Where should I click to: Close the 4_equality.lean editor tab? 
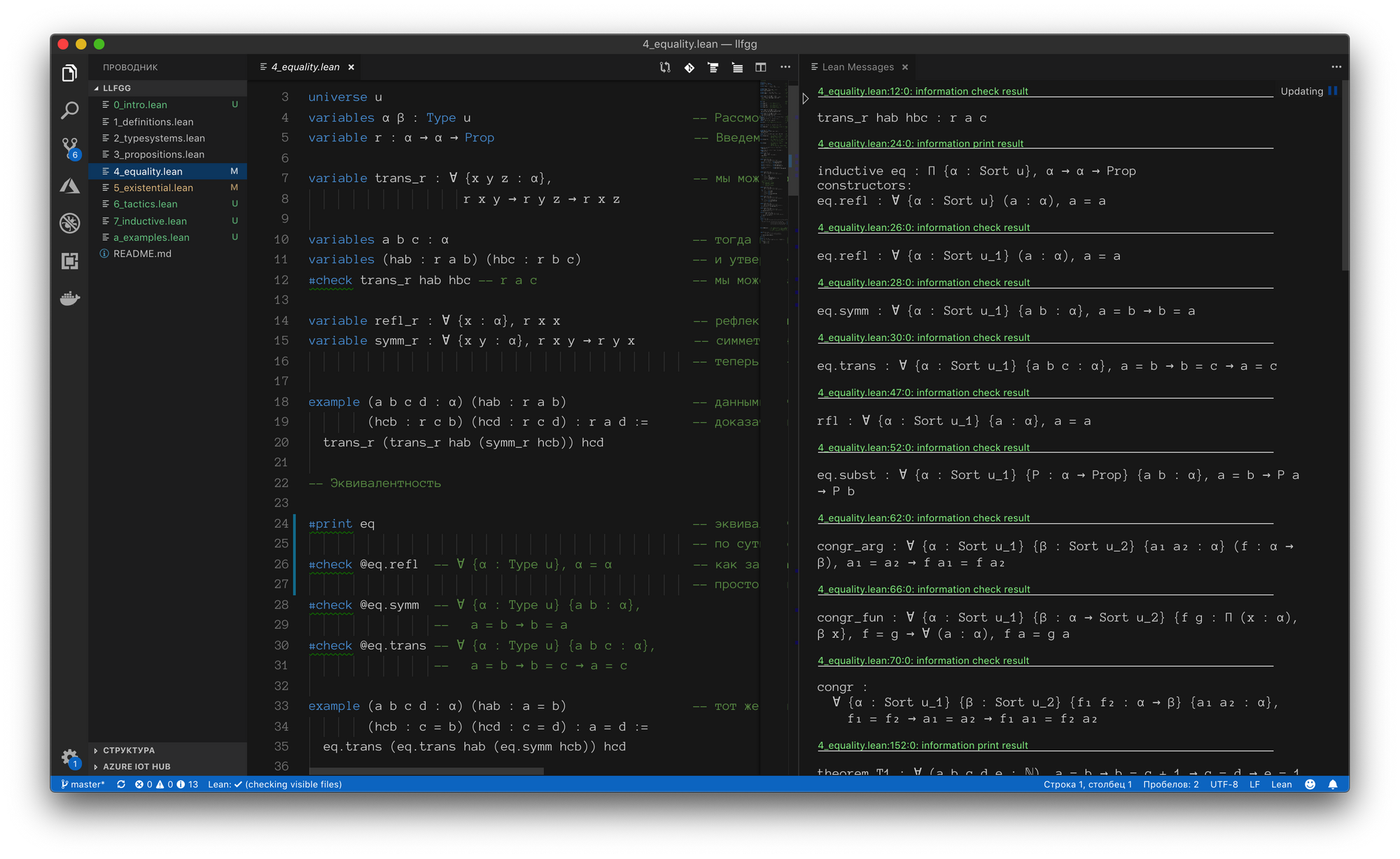click(x=351, y=67)
